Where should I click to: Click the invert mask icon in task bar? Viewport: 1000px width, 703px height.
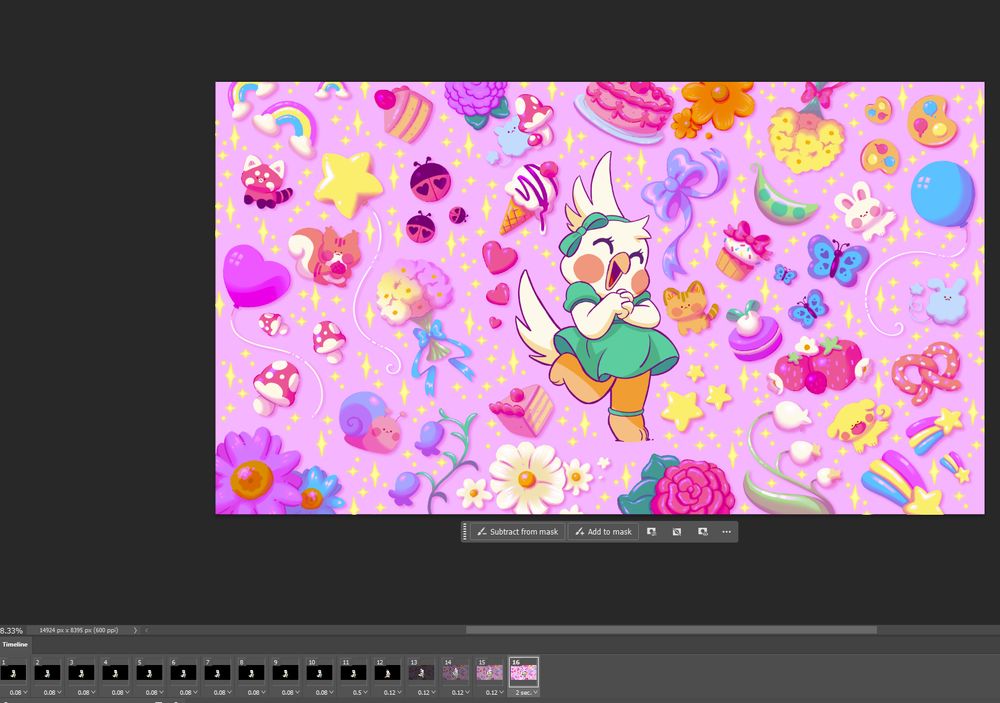[677, 532]
